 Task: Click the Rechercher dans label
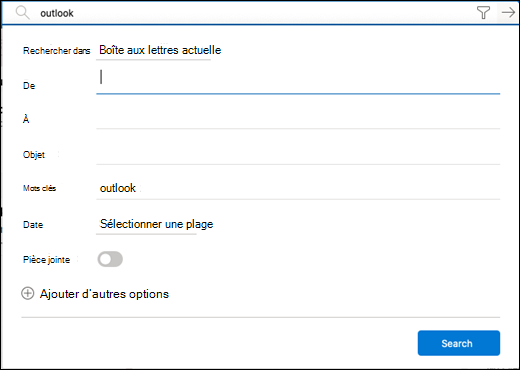(x=57, y=51)
